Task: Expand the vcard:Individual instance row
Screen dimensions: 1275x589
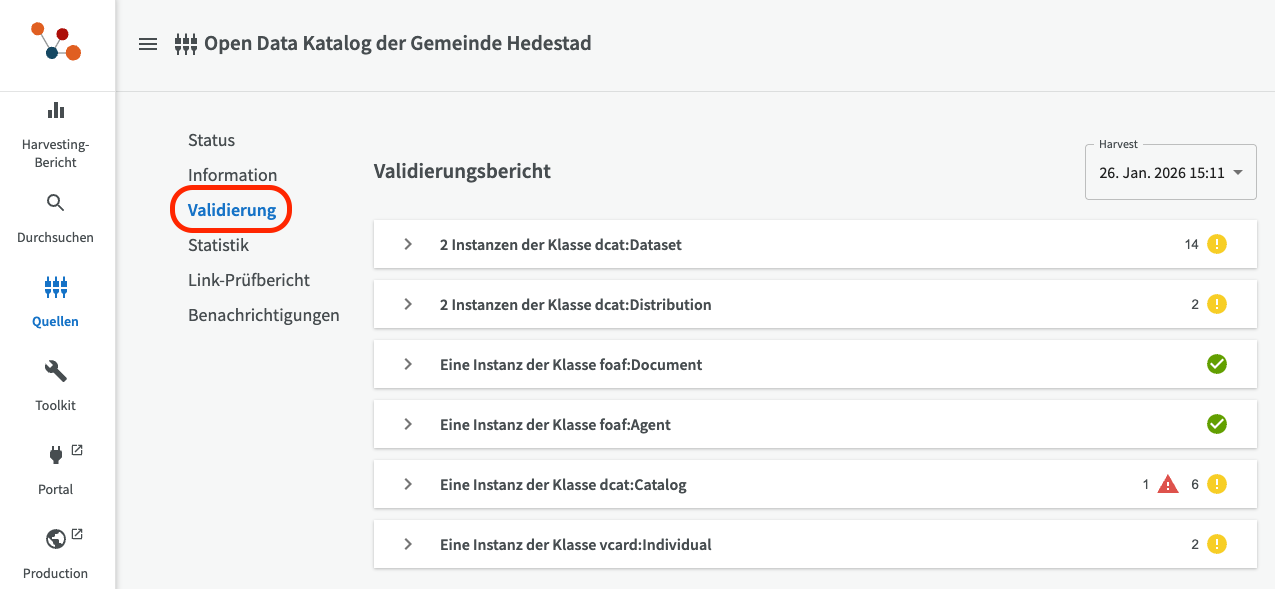Action: (x=408, y=545)
